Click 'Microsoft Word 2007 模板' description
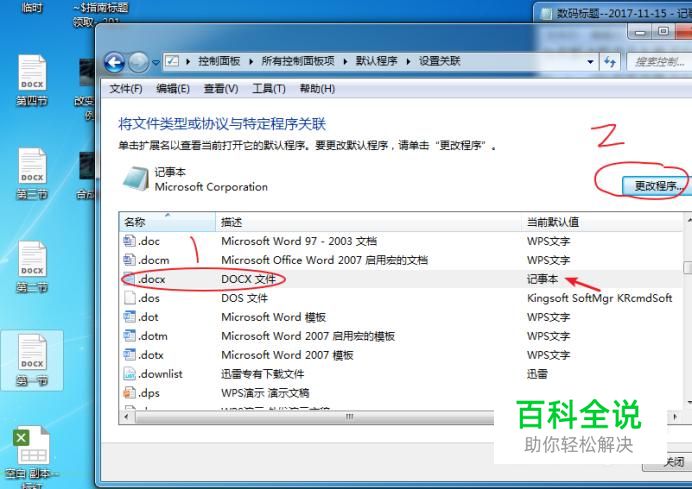The width and height of the screenshot is (692, 489). click(287, 355)
